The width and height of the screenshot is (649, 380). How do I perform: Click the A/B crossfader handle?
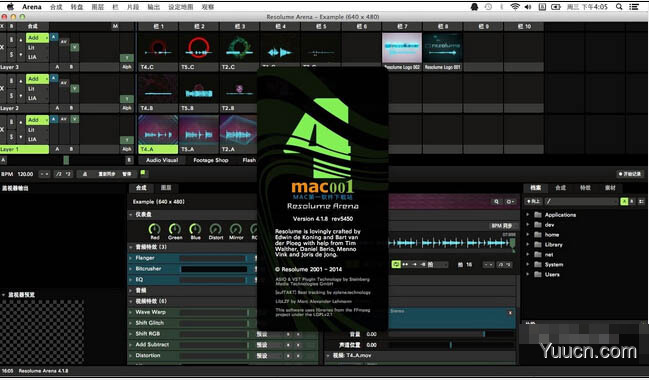(66, 160)
